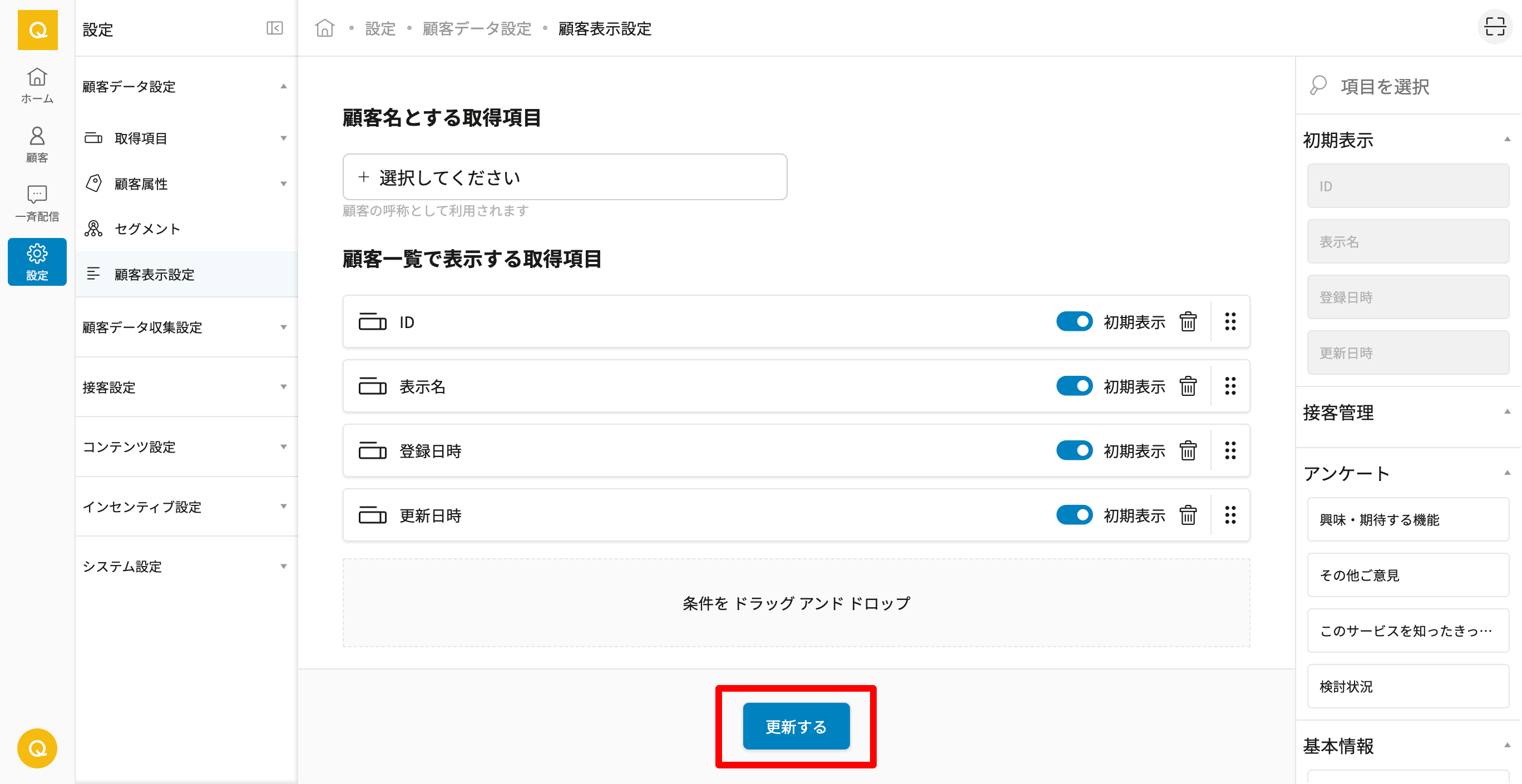
Task: Open the 顧客 section in the left rail
Action: (37, 144)
